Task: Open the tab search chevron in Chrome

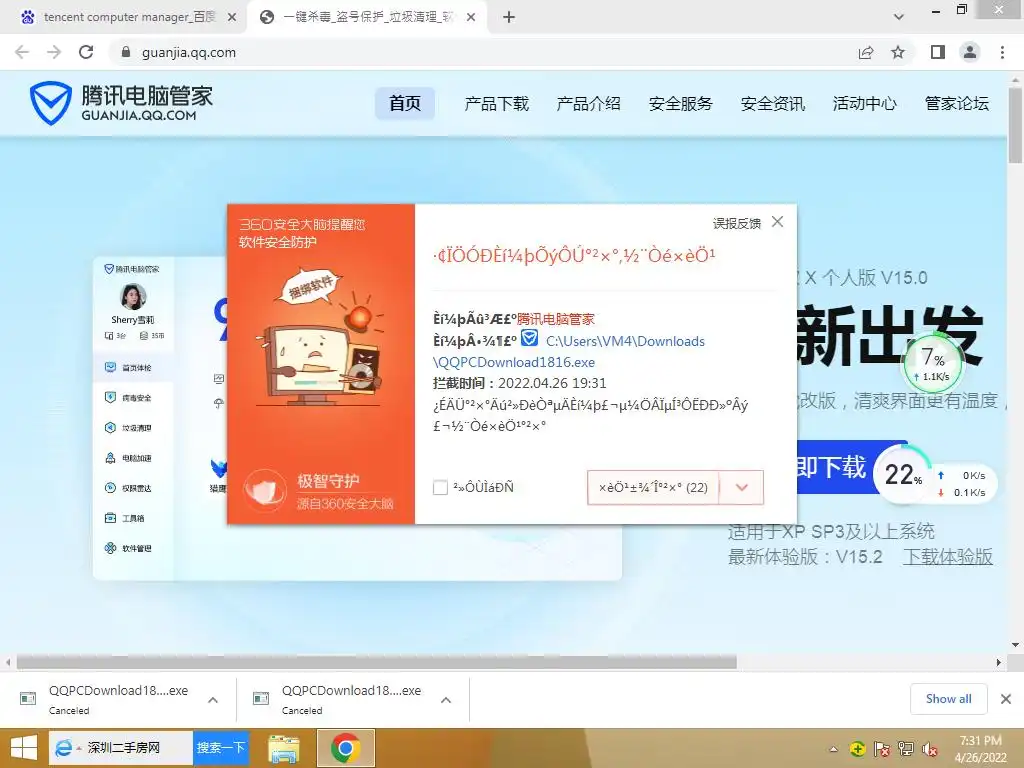Action: 899,18
